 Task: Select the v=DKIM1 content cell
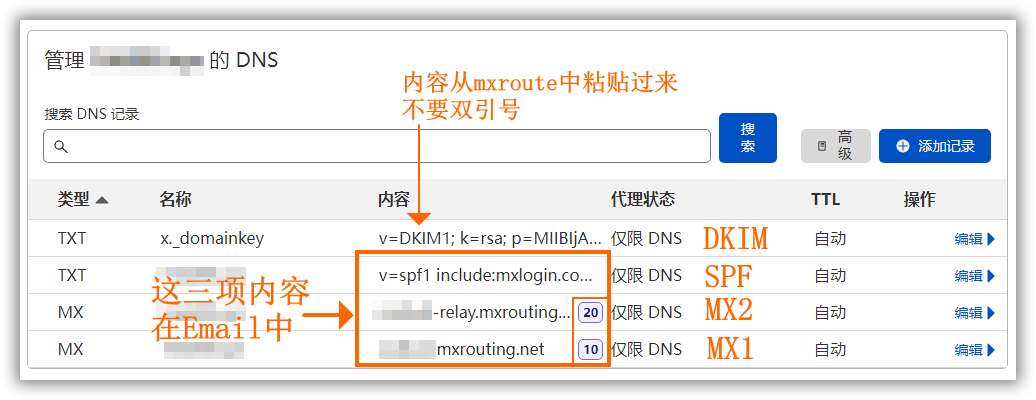pyautogui.click(x=490, y=239)
